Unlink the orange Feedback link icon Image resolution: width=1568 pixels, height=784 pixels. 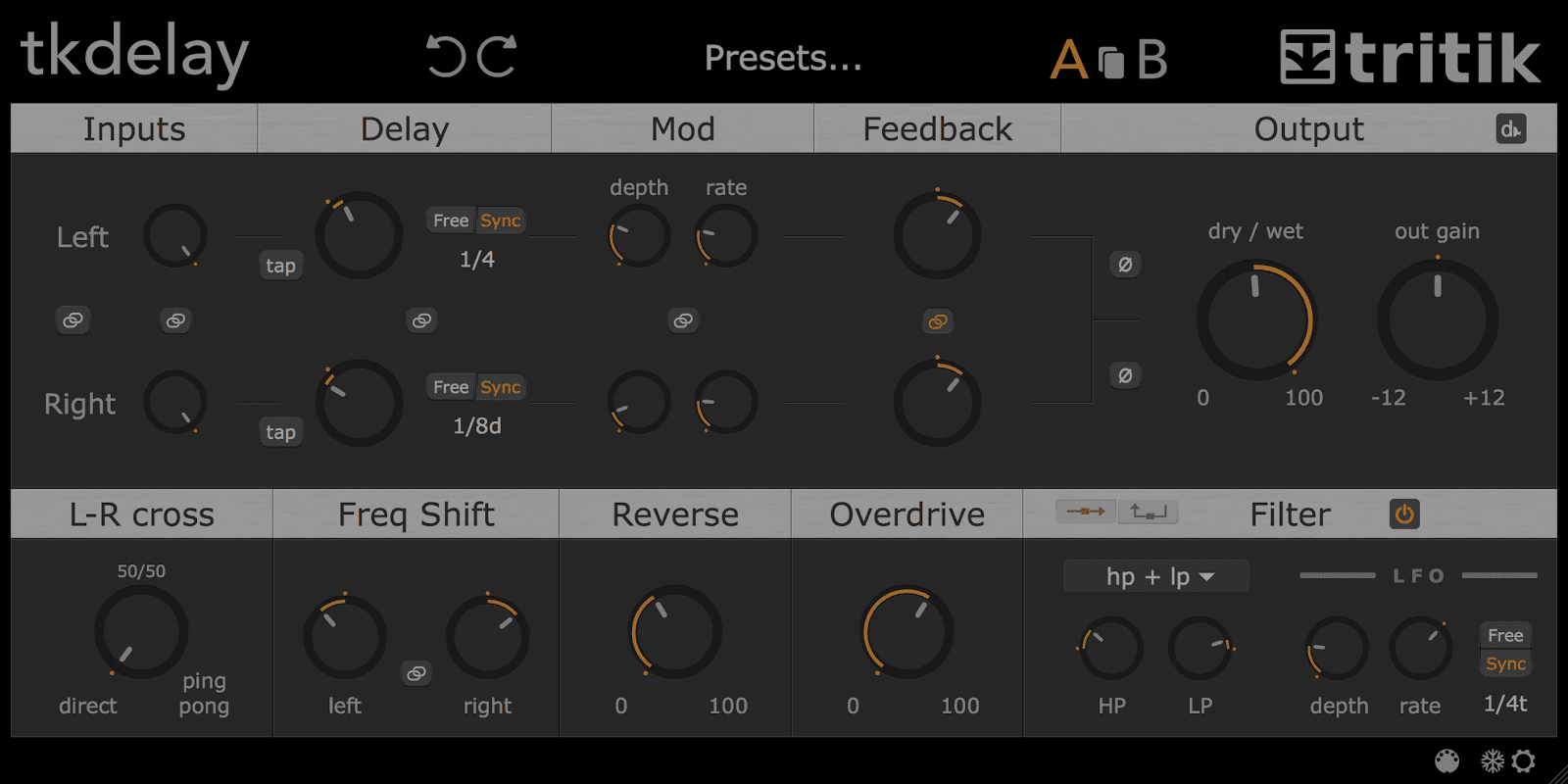938,321
